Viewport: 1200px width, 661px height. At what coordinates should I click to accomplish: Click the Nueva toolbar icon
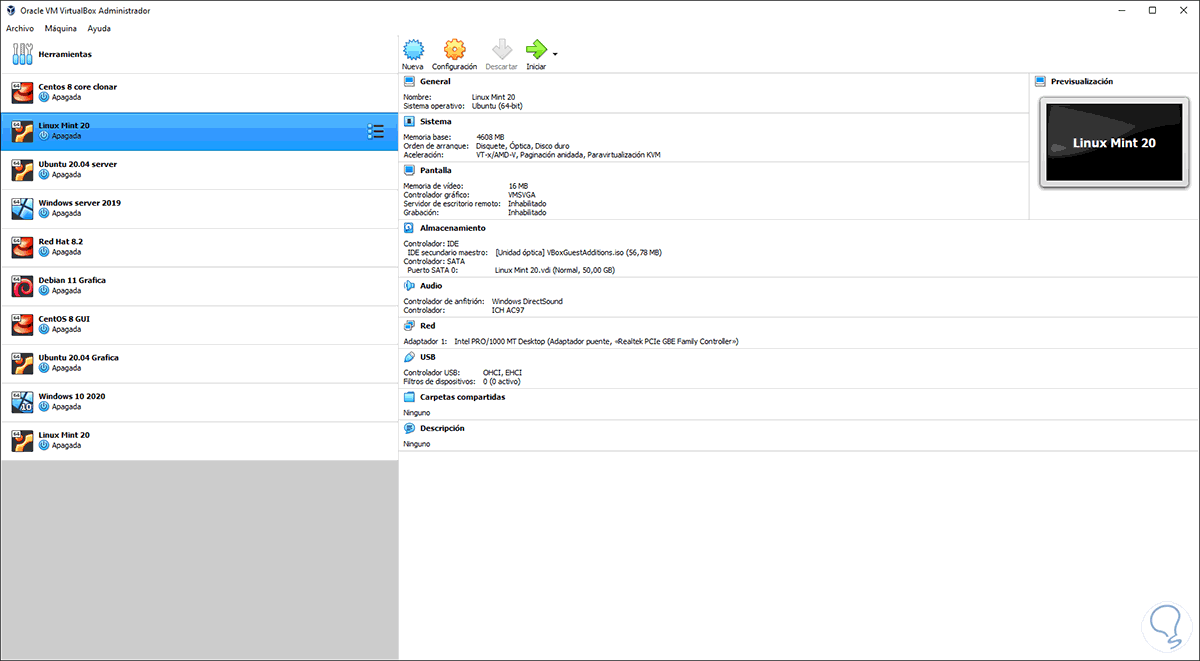tap(413, 49)
